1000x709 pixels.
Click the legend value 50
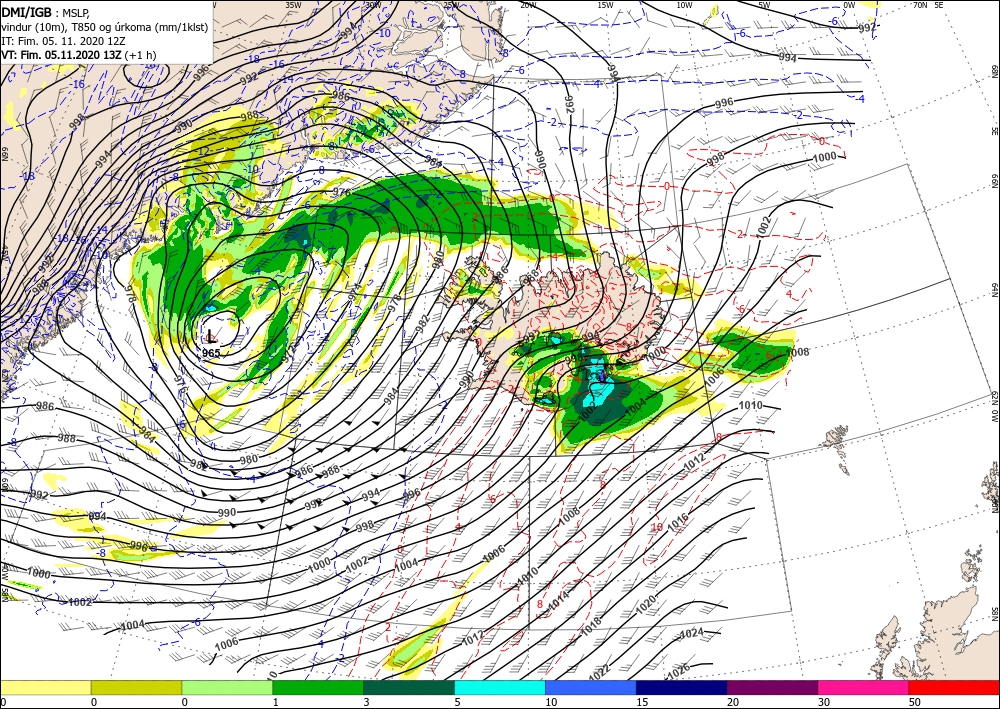914,702
